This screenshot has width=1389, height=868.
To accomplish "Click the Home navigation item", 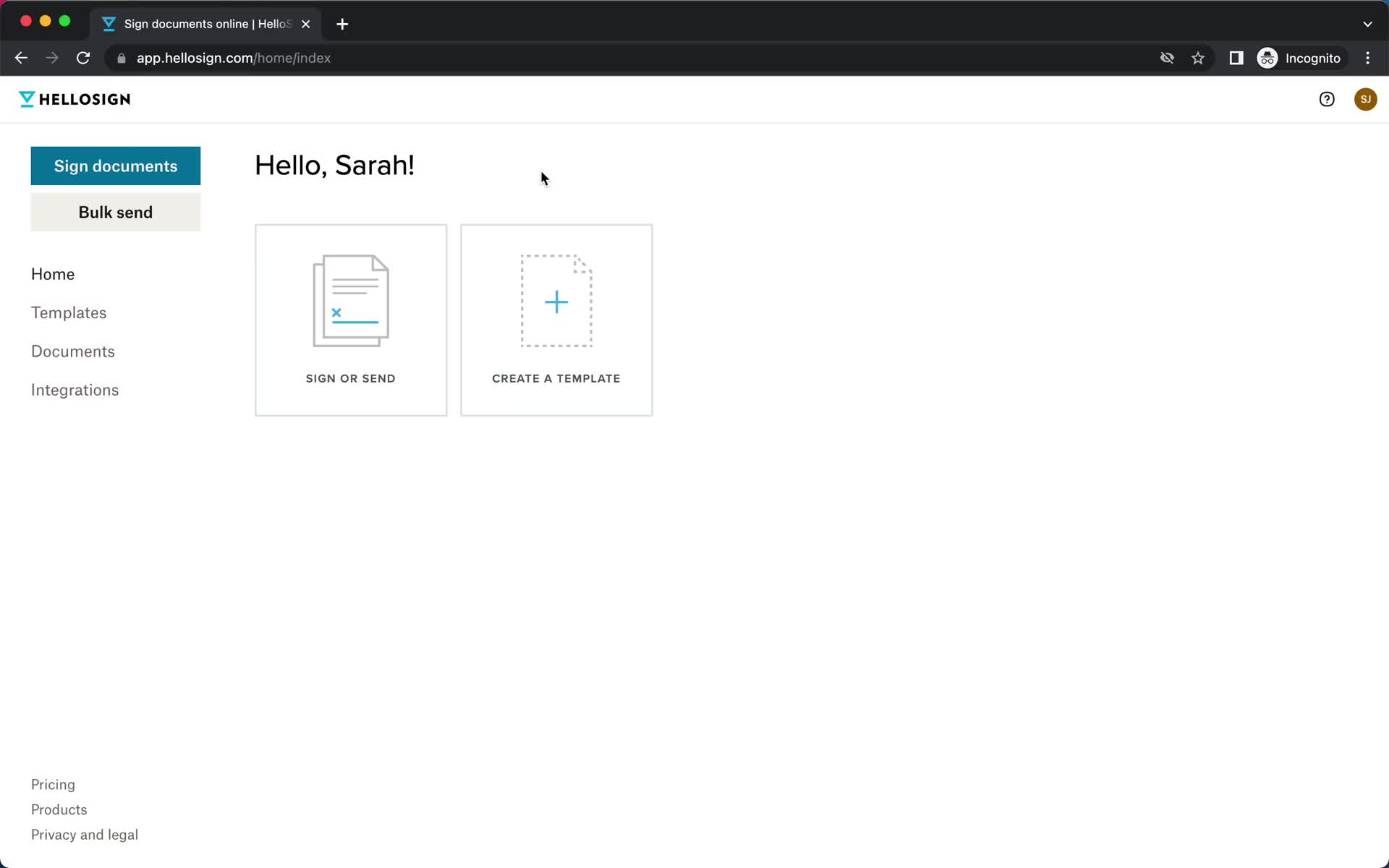I will click(x=53, y=273).
